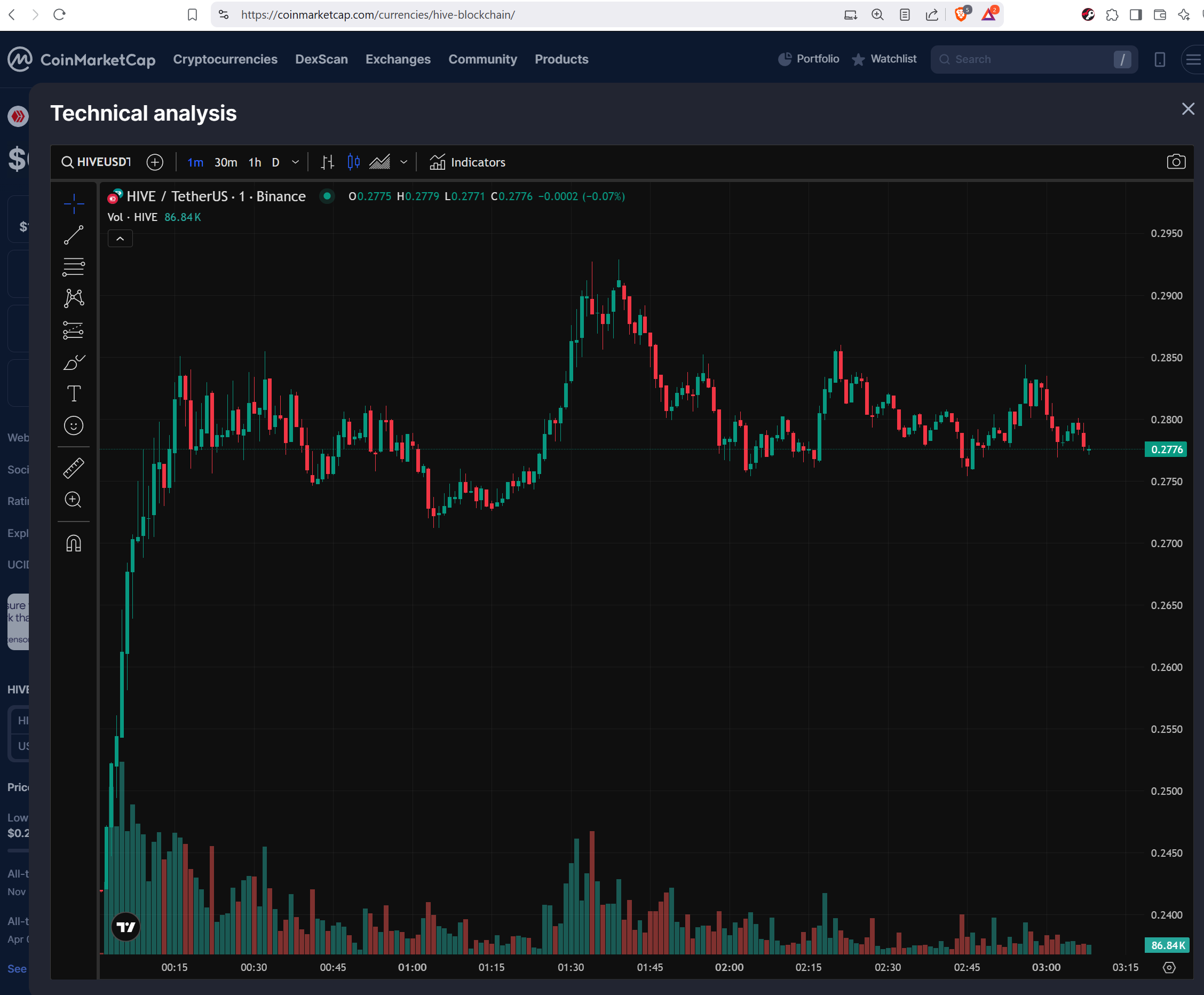The width and height of the screenshot is (1204, 995).
Task: Click the CoinMarketCap logo
Action: [81, 60]
